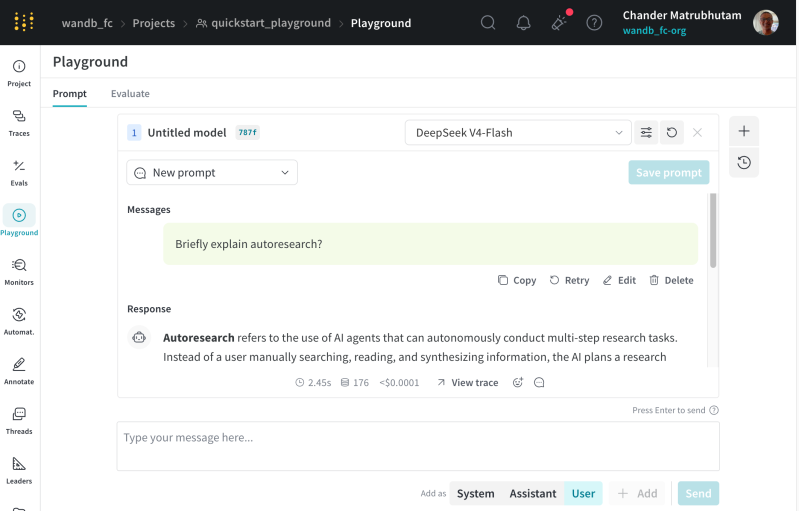Click the 'Briefly explain autoresearch?' message
This screenshot has width=799, height=511.
[x=431, y=244]
